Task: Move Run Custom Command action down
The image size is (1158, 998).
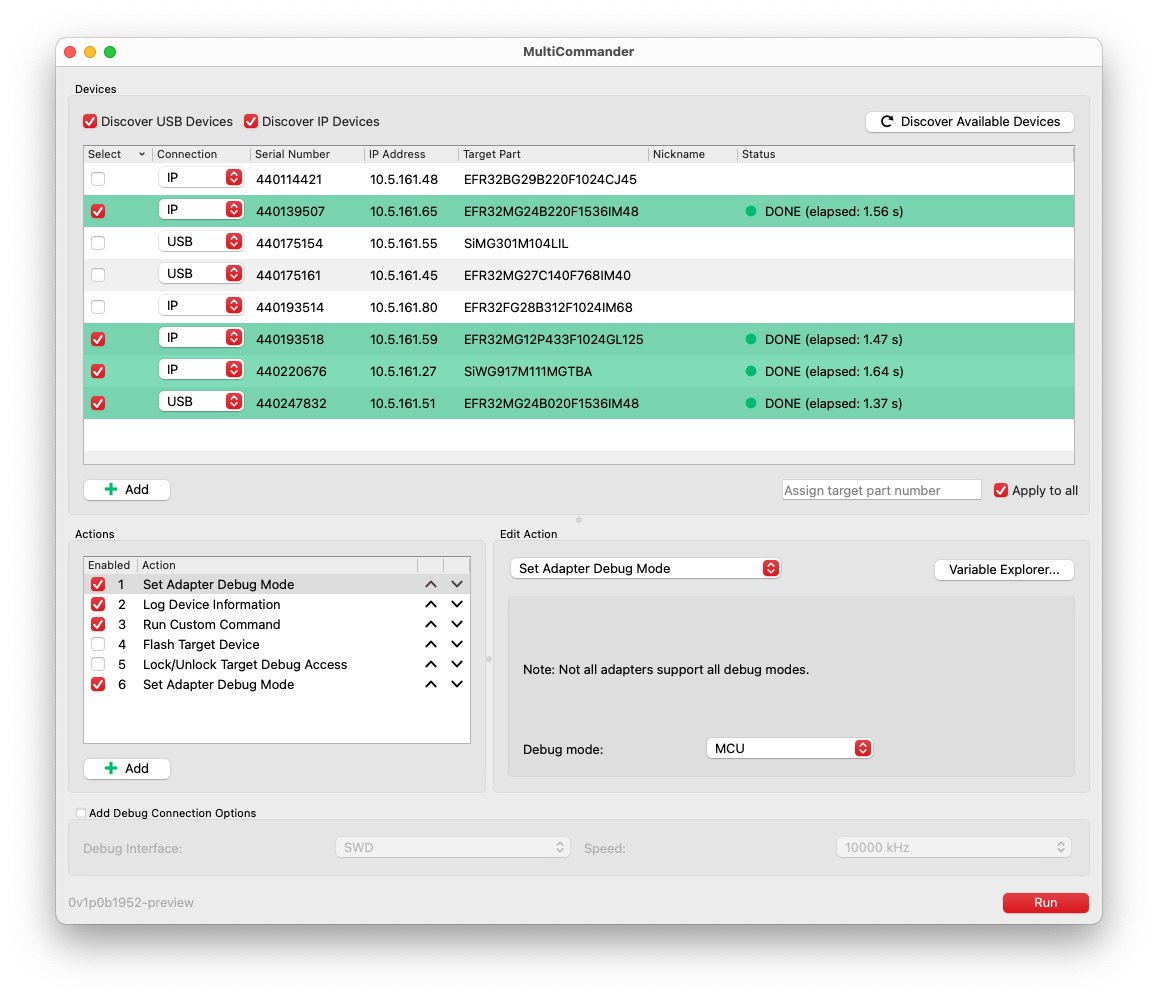Action: click(457, 625)
